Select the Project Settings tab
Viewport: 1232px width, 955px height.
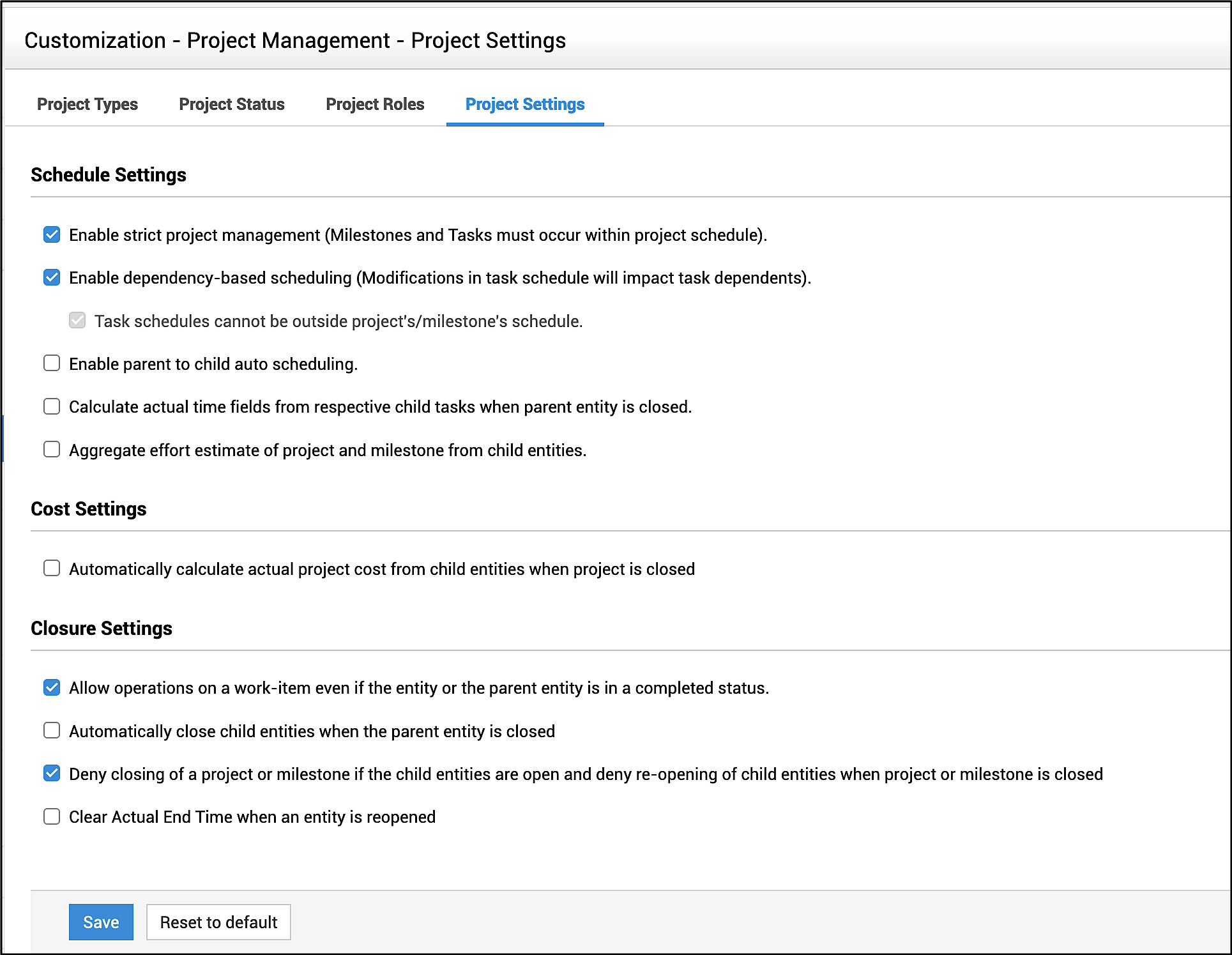tap(525, 104)
